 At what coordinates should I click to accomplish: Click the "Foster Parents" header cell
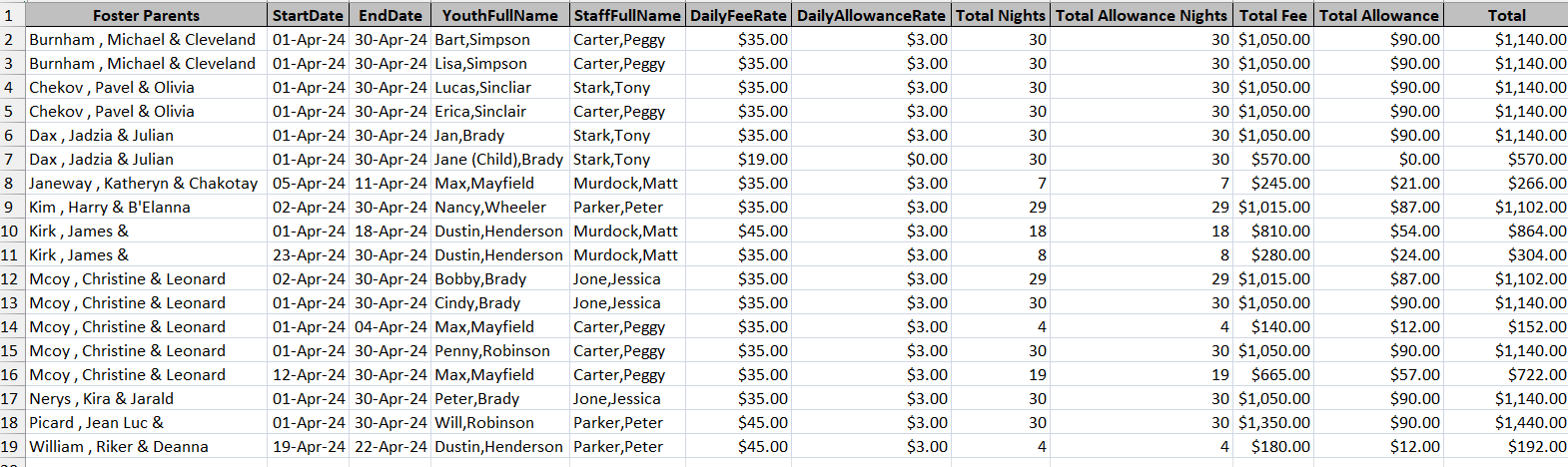coord(146,15)
